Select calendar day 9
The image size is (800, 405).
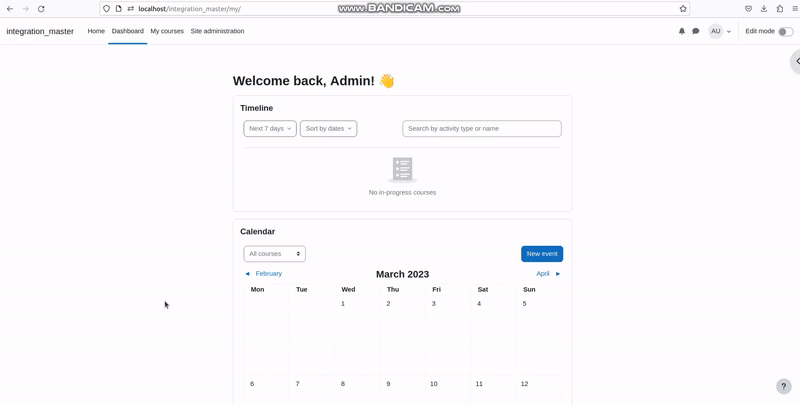pyautogui.click(x=388, y=384)
